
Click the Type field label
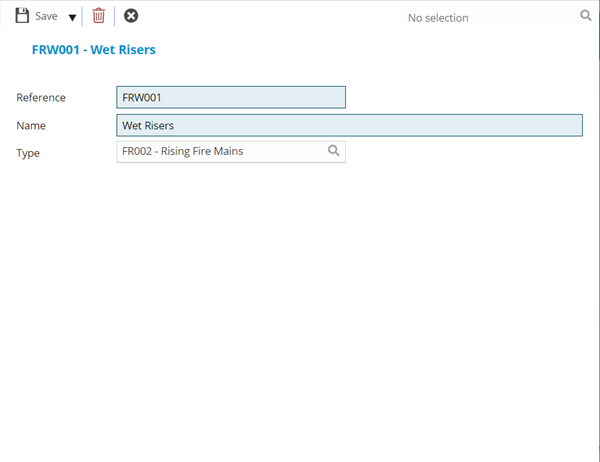click(x=28, y=153)
